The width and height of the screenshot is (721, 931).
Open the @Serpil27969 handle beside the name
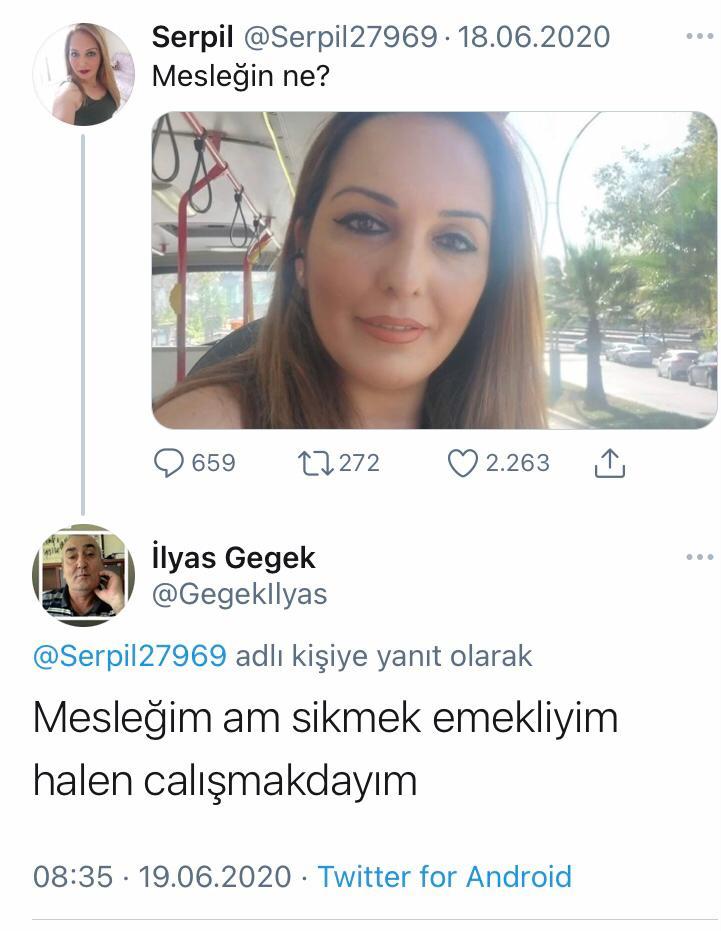coord(340,37)
